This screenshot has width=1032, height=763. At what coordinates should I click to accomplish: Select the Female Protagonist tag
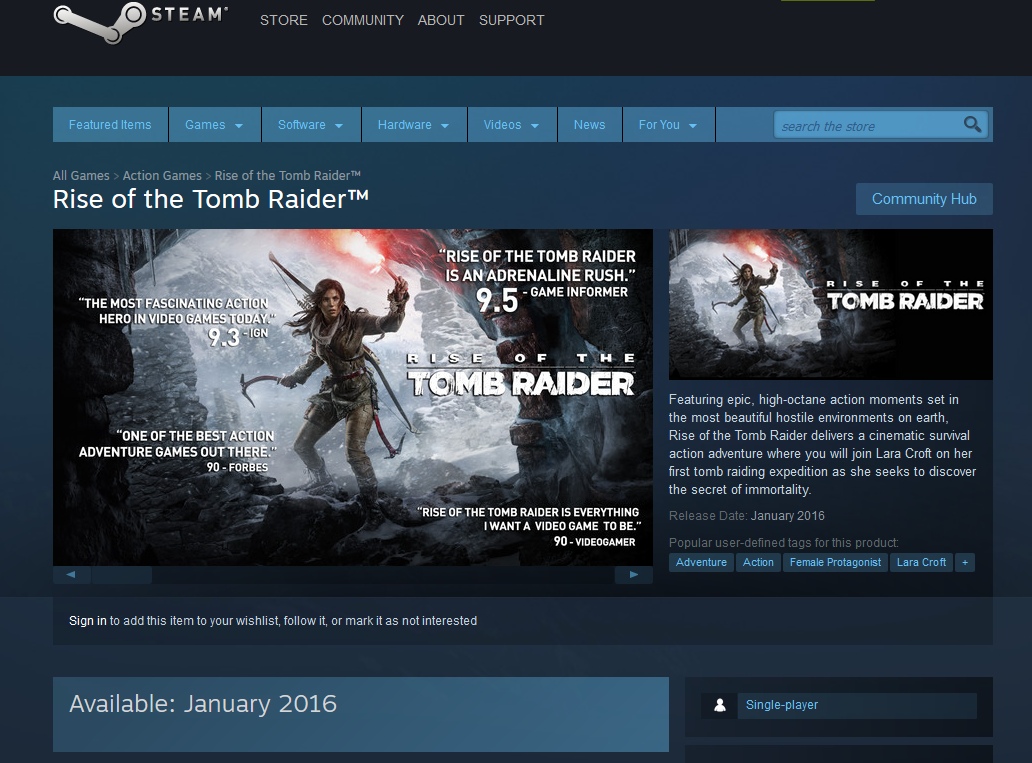click(835, 562)
